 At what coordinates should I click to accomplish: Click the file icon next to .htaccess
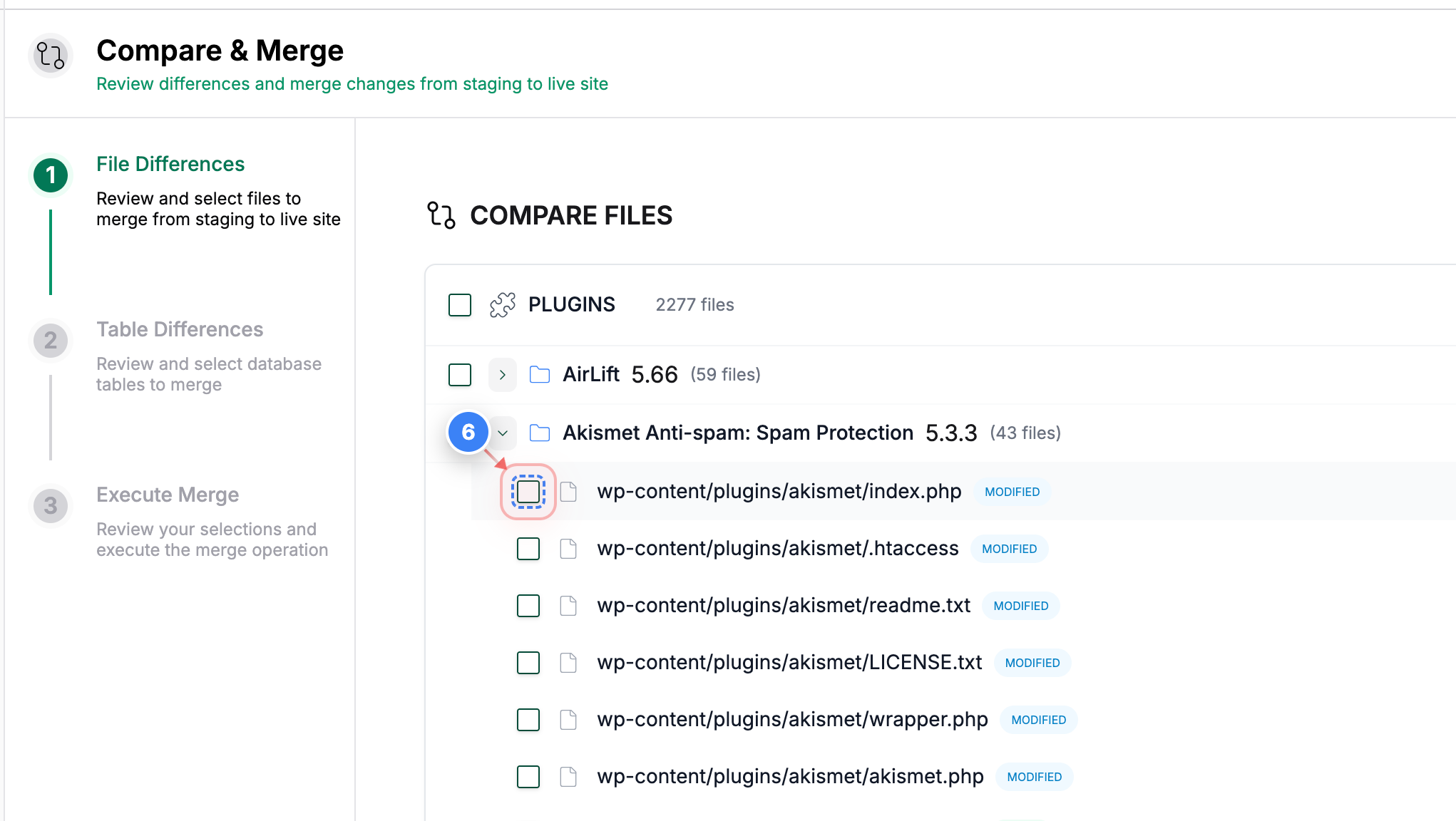click(x=568, y=549)
